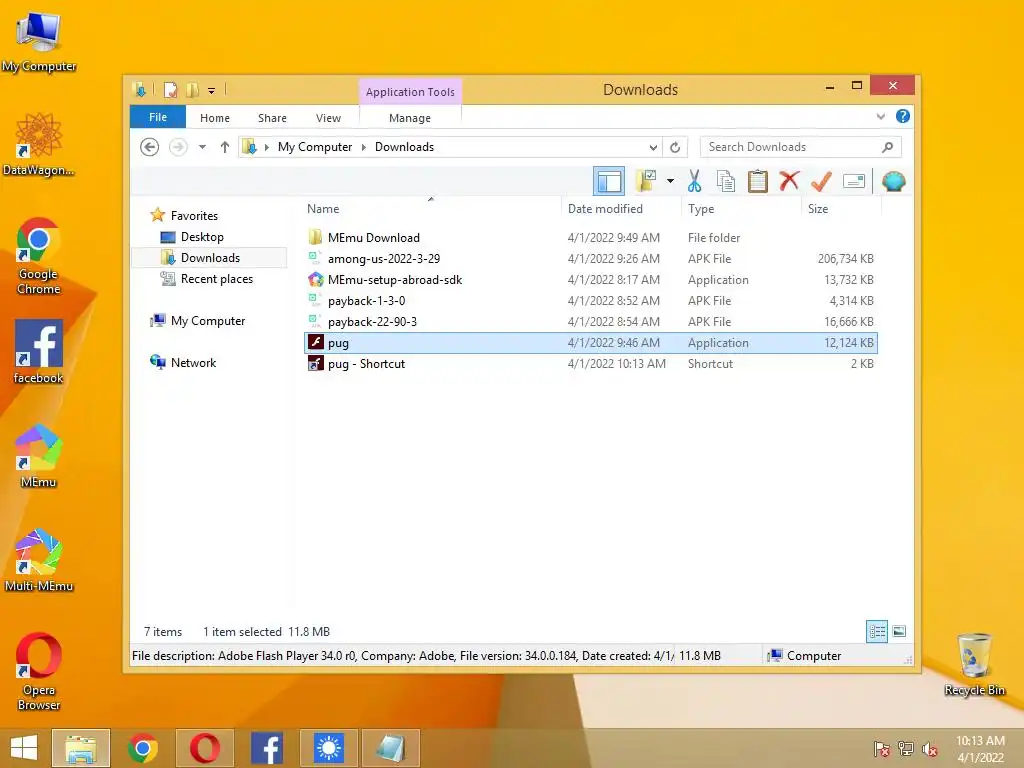Open DataWagon desktop shortcut
The height and width of the screenshot is (768, 1024).
coord(38,144)
